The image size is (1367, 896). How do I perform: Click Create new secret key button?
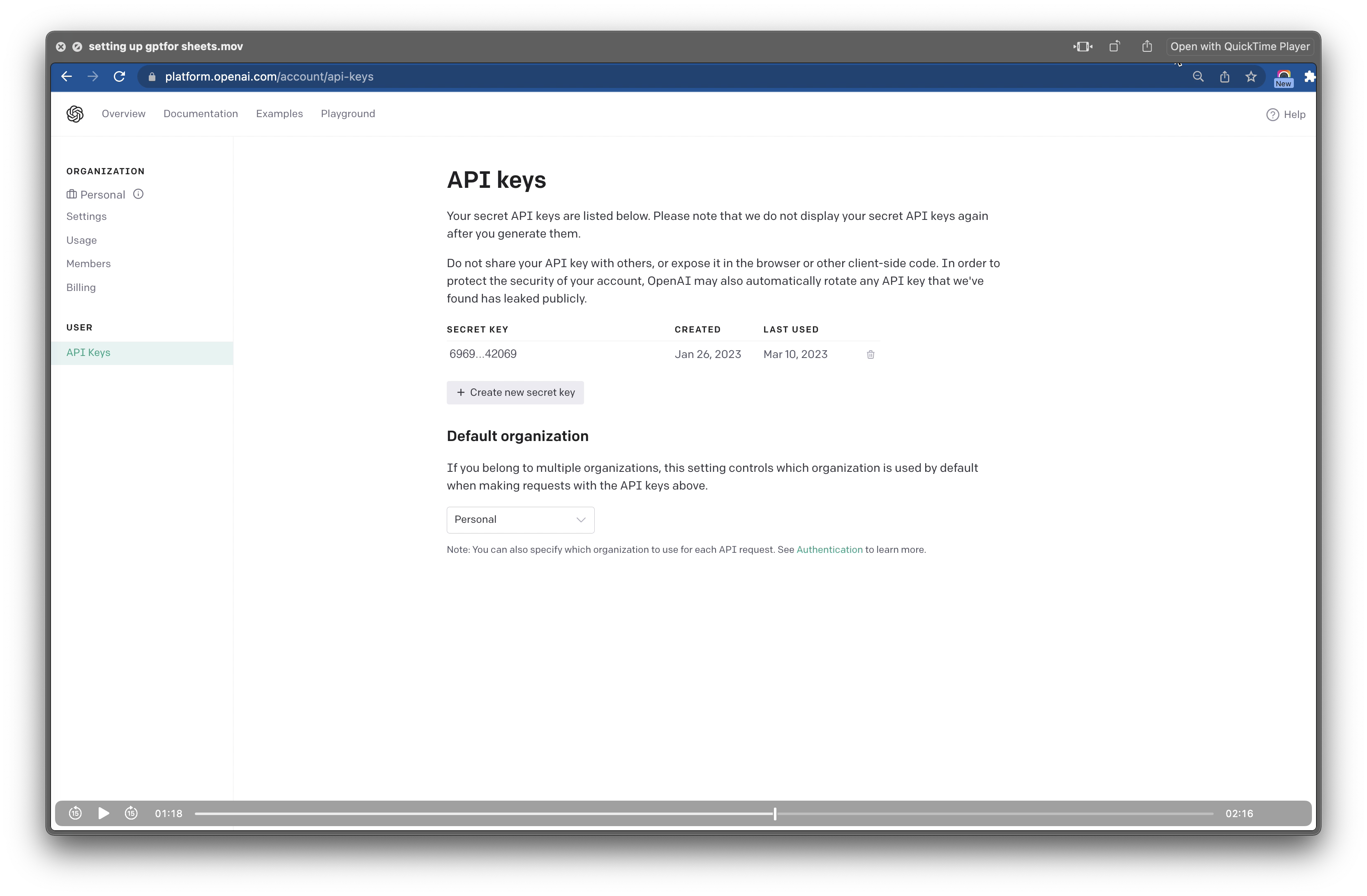tap(515, 392)
